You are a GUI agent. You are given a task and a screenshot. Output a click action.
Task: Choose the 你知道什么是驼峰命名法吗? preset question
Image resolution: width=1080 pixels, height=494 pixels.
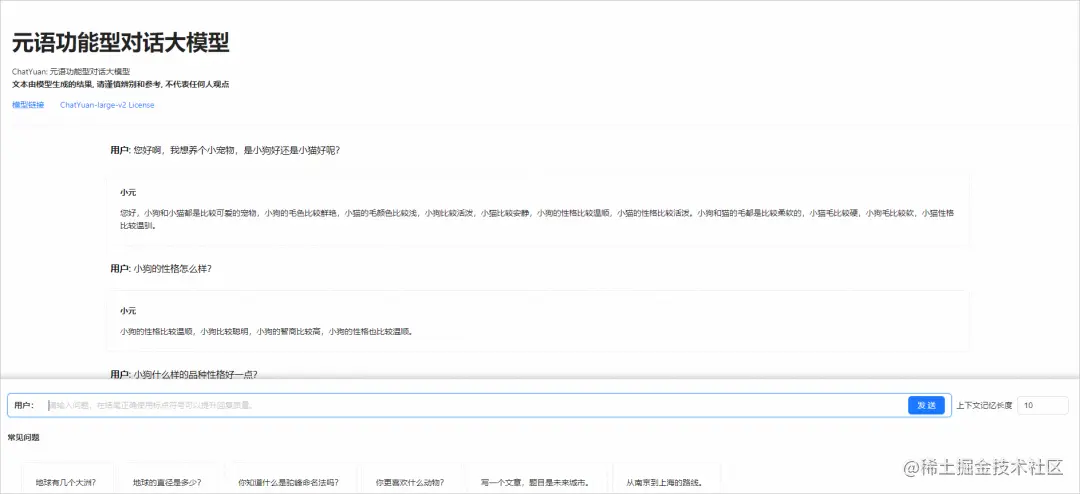(x=289, y=483)
